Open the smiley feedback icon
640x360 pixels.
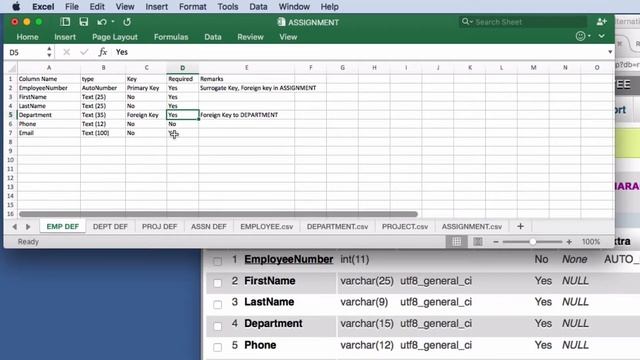click(x=580, y=36)
